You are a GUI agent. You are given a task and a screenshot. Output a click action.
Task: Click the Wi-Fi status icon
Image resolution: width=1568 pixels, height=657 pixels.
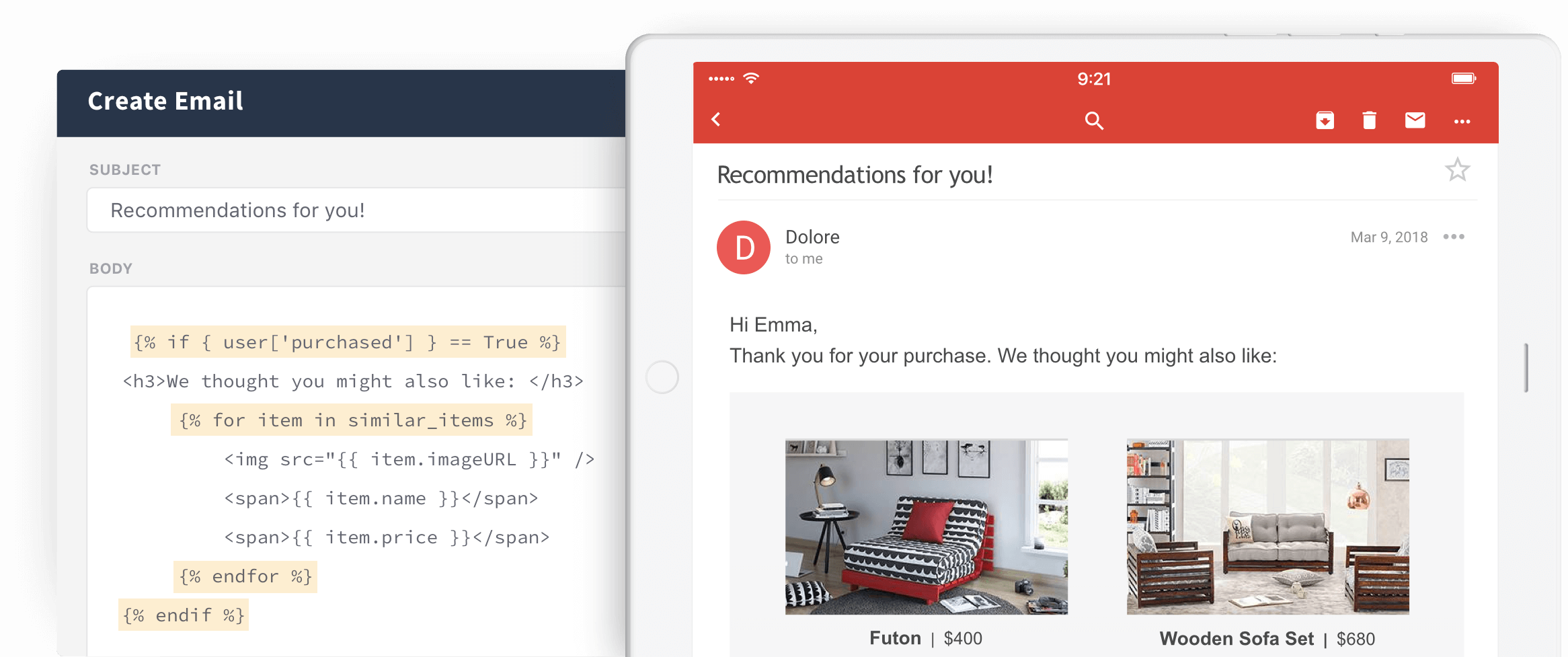pos(751,78)
